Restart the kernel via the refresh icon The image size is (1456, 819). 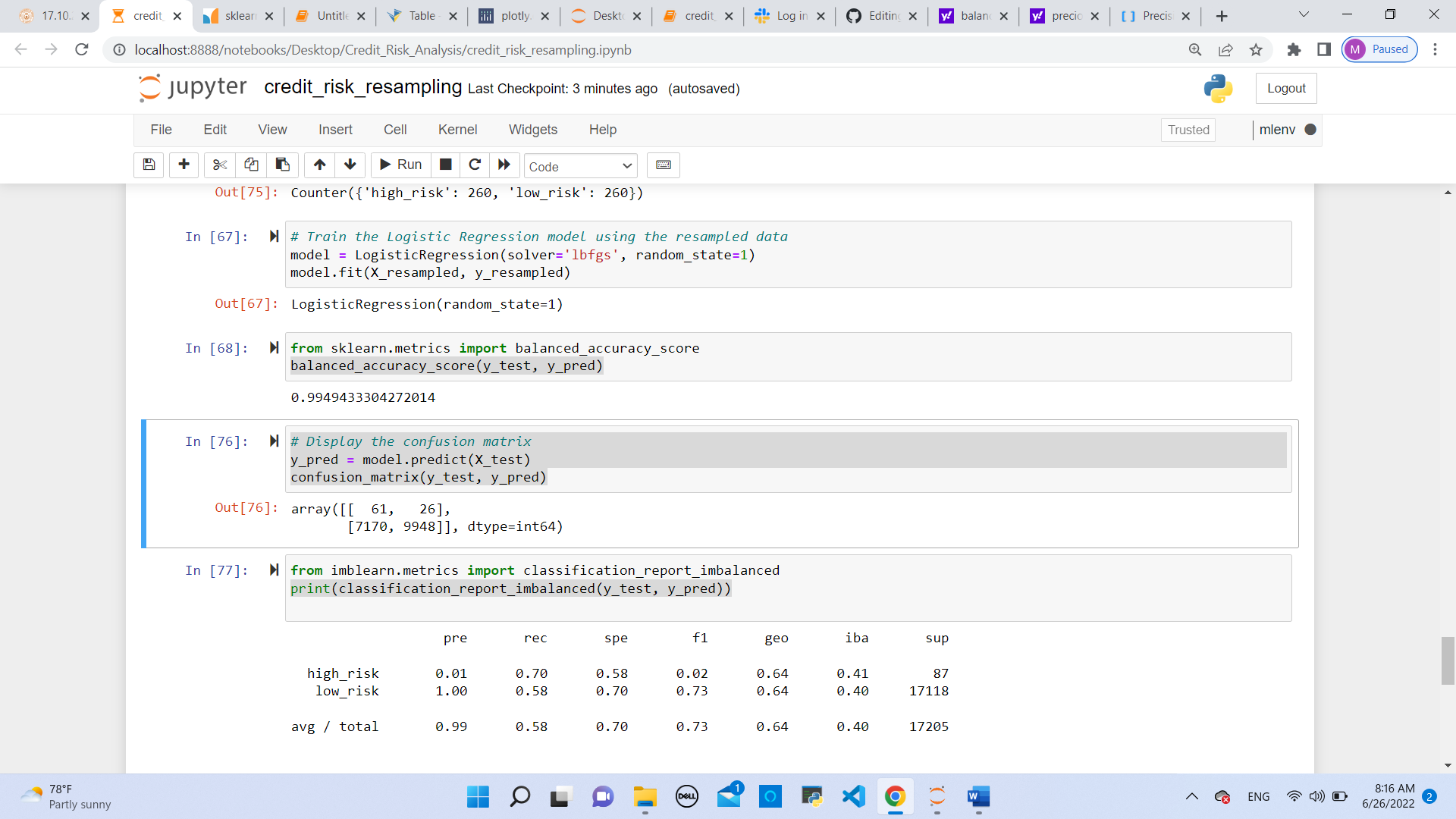click(x=475, y=165)
